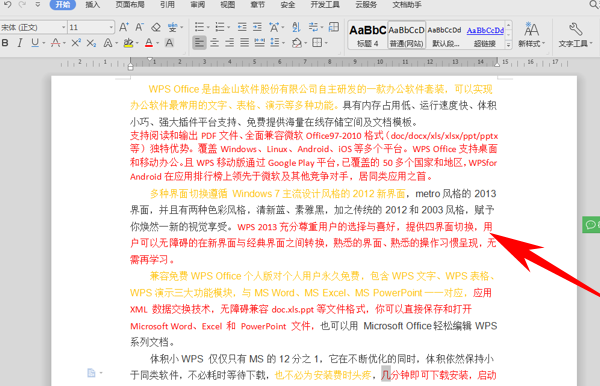Show or hide paragraph marks

coord(313,27)
